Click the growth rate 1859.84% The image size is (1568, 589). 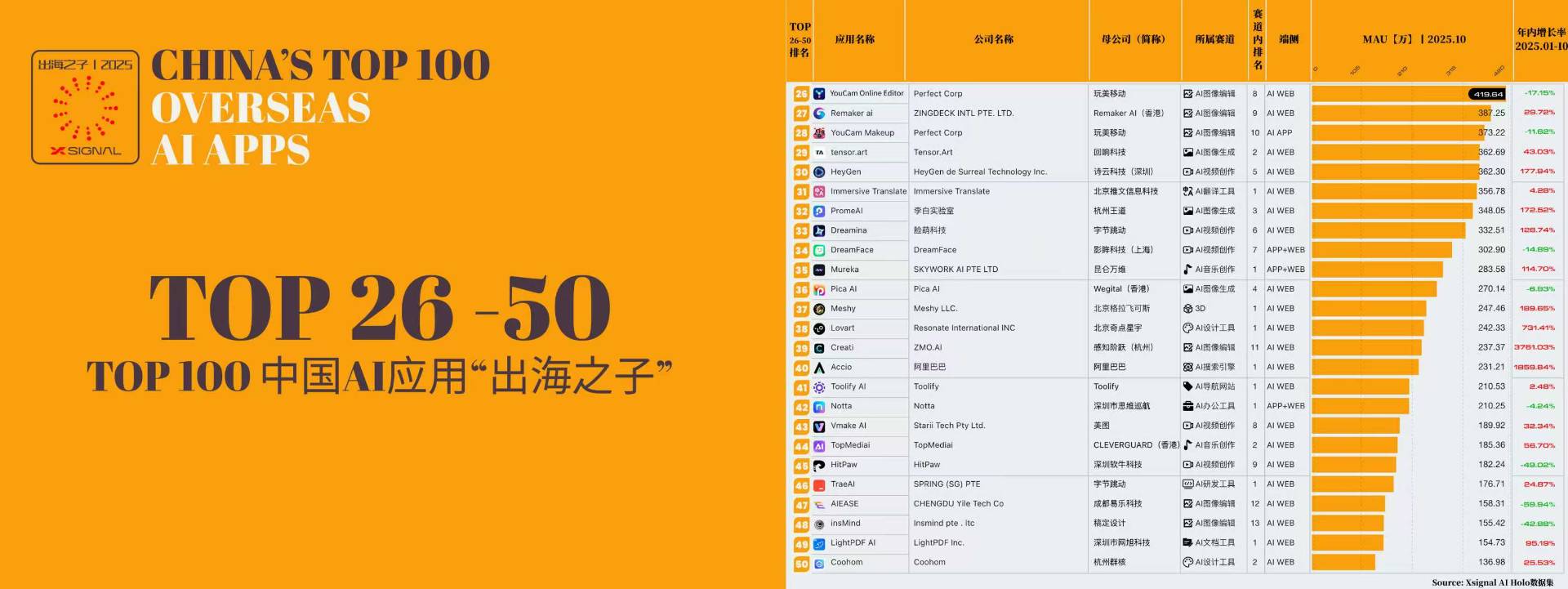click(x=1534, y=367)
